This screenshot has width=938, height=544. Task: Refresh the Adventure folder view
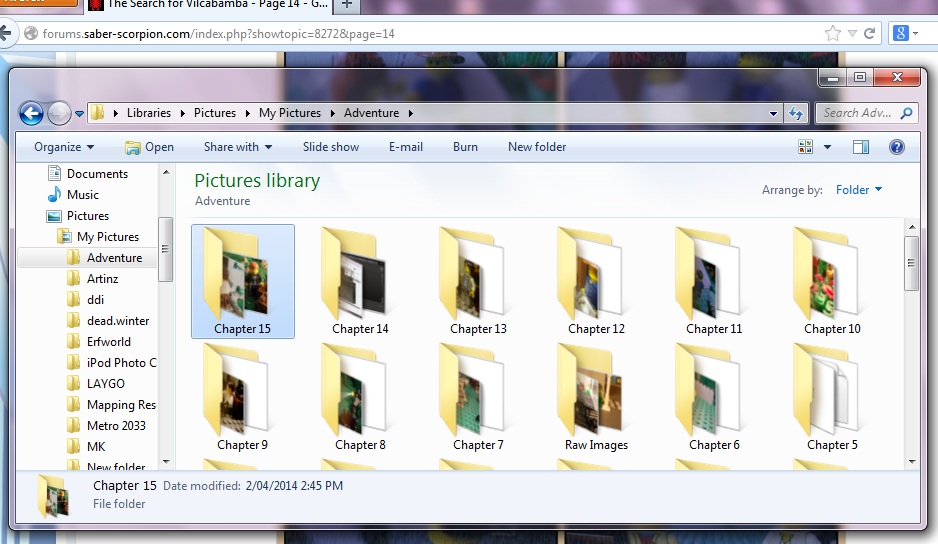pyautogui.click(x=796, y=113)
